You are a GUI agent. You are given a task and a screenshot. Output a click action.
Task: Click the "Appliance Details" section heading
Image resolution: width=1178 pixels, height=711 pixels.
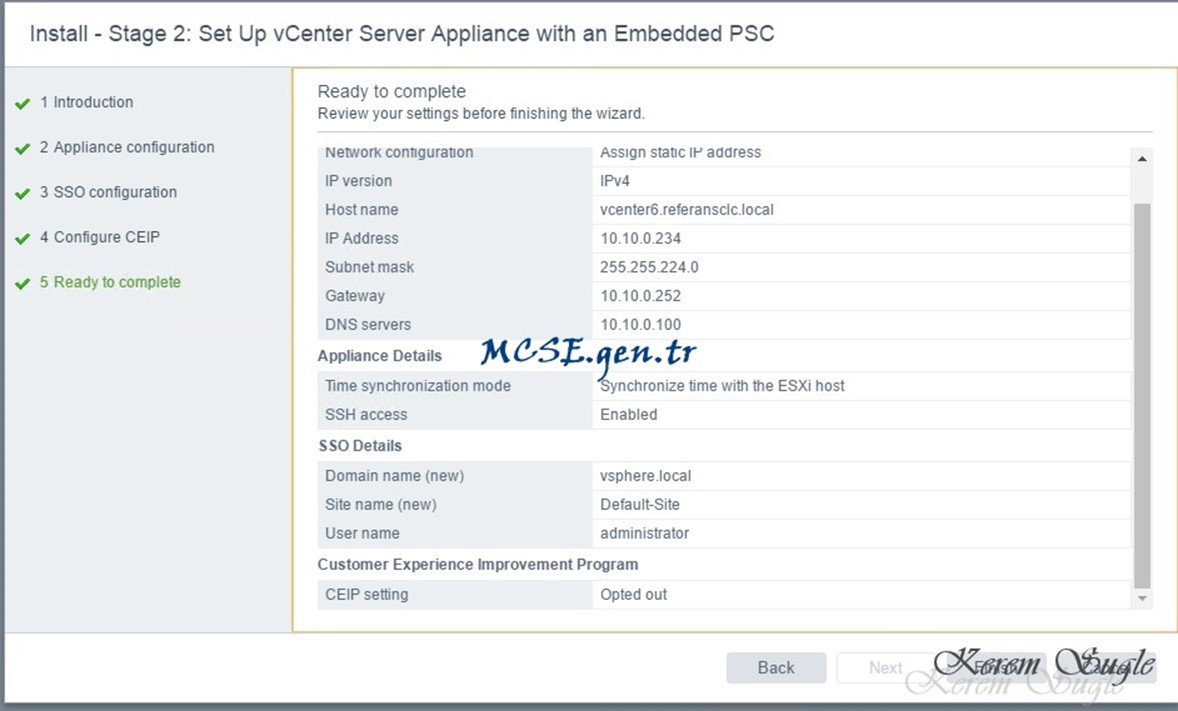tap(379, 356)
